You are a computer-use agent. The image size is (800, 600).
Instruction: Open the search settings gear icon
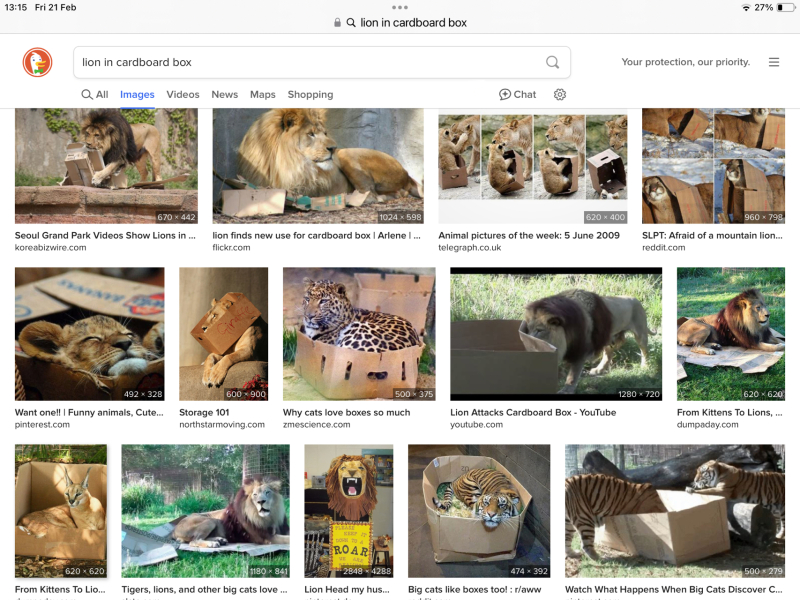pyautogui.click(x=560, y=94)
